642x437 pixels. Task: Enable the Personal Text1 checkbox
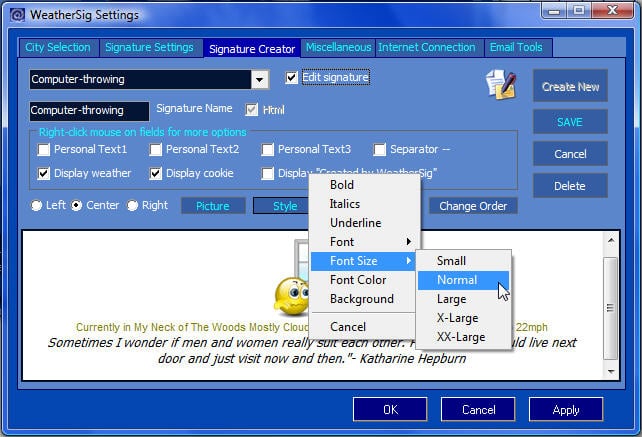coord(44,150)
